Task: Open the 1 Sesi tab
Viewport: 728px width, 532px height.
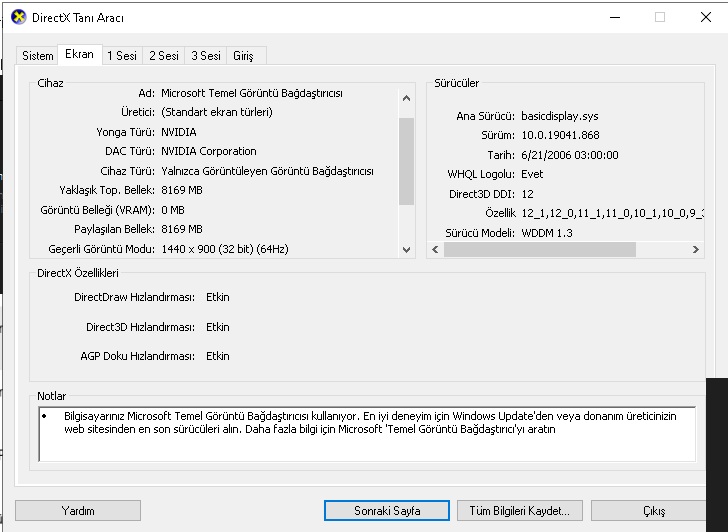Action: tap(122, 56)
